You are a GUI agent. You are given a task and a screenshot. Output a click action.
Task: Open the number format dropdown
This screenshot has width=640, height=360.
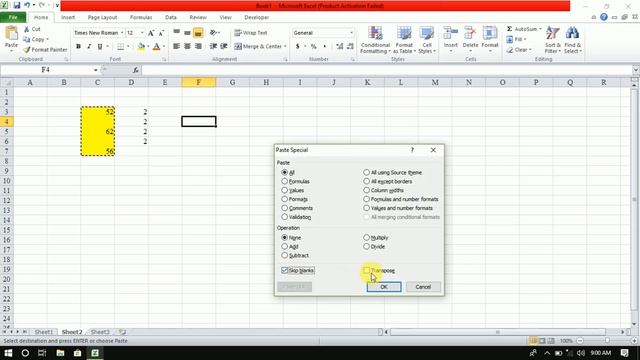point(351,33)
